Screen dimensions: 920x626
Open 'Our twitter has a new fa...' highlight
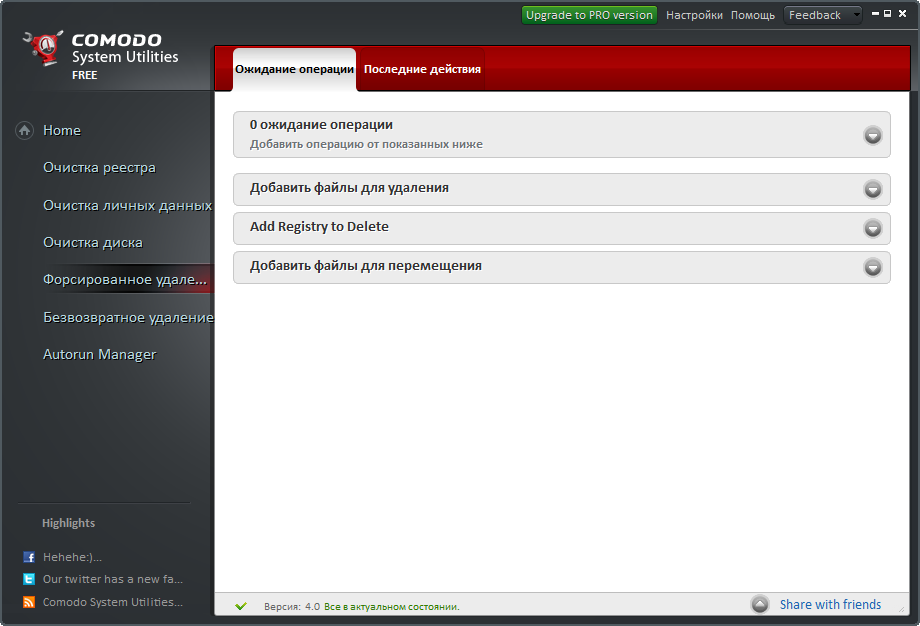(113, 579)
